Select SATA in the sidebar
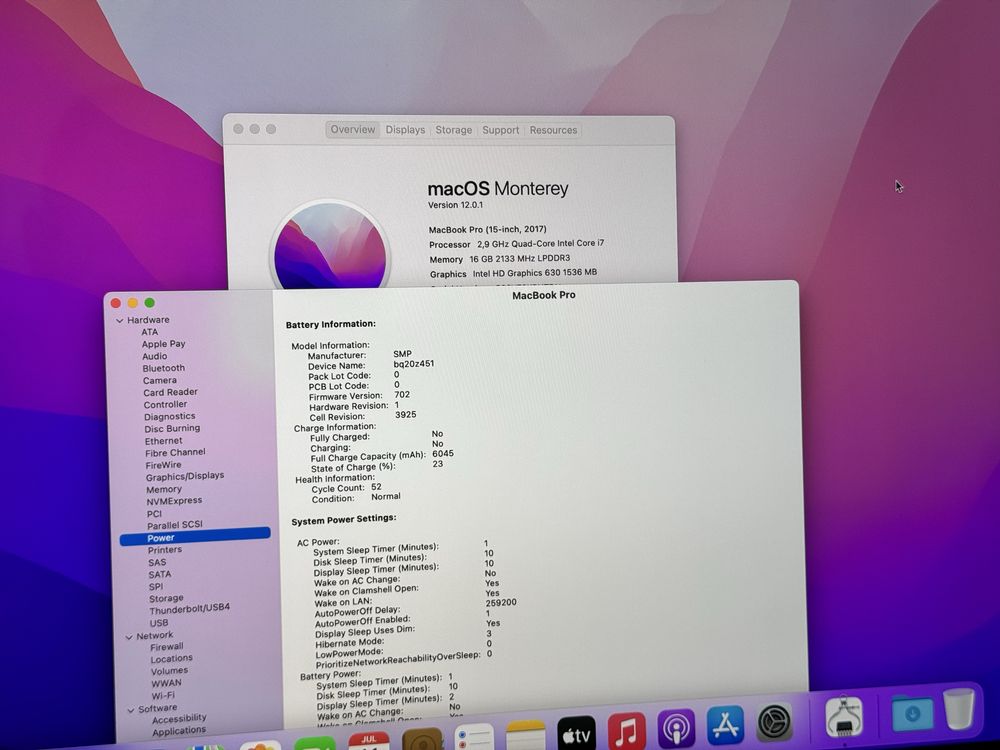The height and width of the screenshot is (750, 1000). (x=159, y=574)
